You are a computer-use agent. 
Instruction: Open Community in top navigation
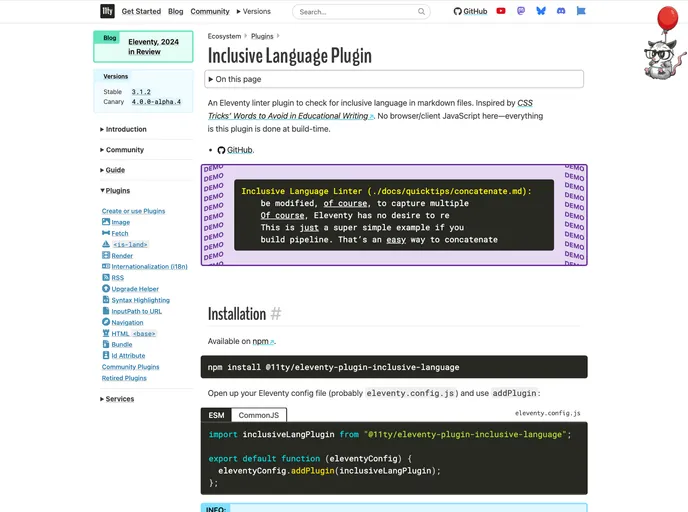tap(210, 11)
